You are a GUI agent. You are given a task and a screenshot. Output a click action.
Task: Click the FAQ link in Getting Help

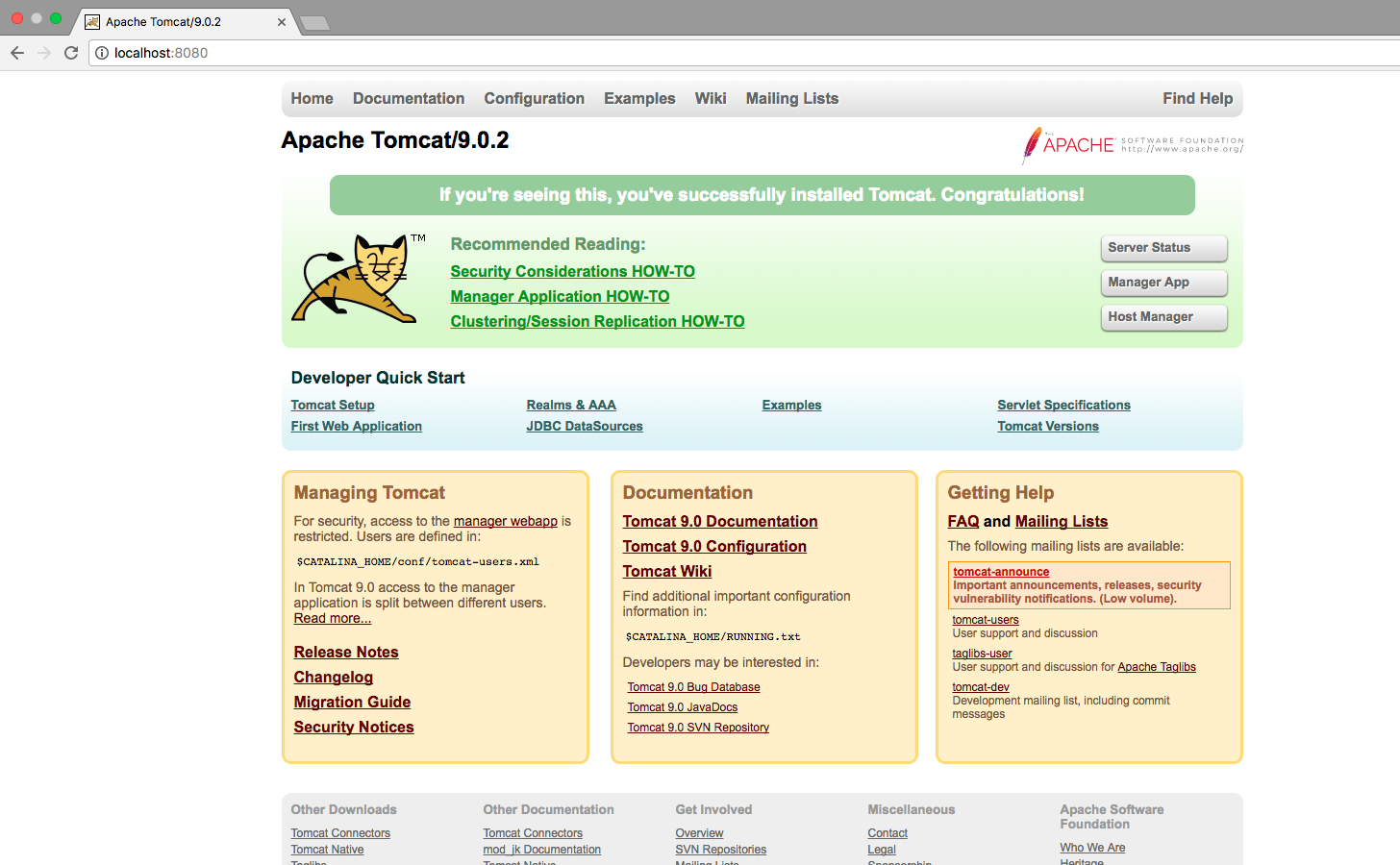pyautogui.click(x=963, y=522)
